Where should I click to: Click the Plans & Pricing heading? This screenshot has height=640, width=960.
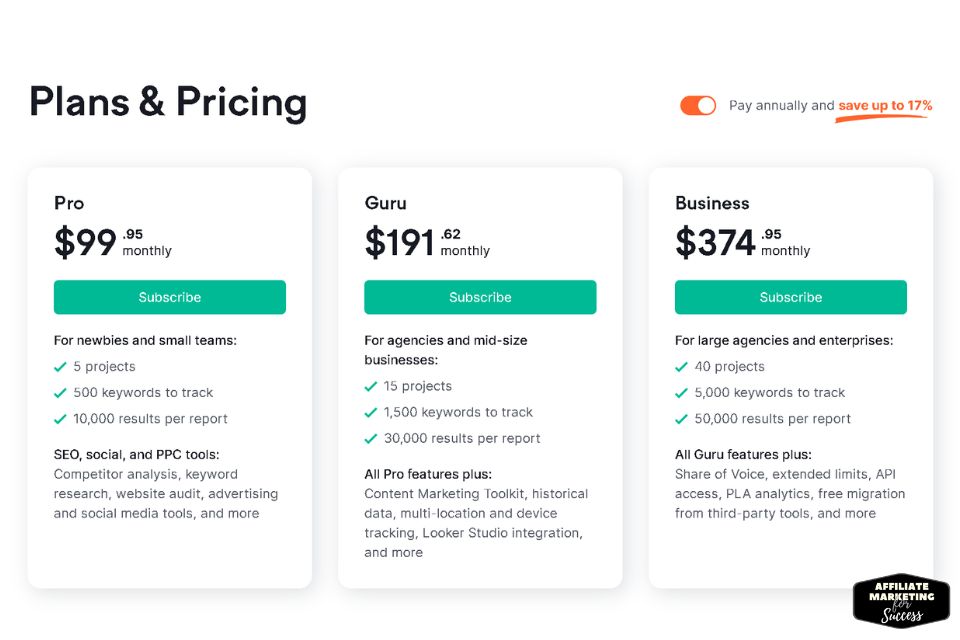[168, 102]
